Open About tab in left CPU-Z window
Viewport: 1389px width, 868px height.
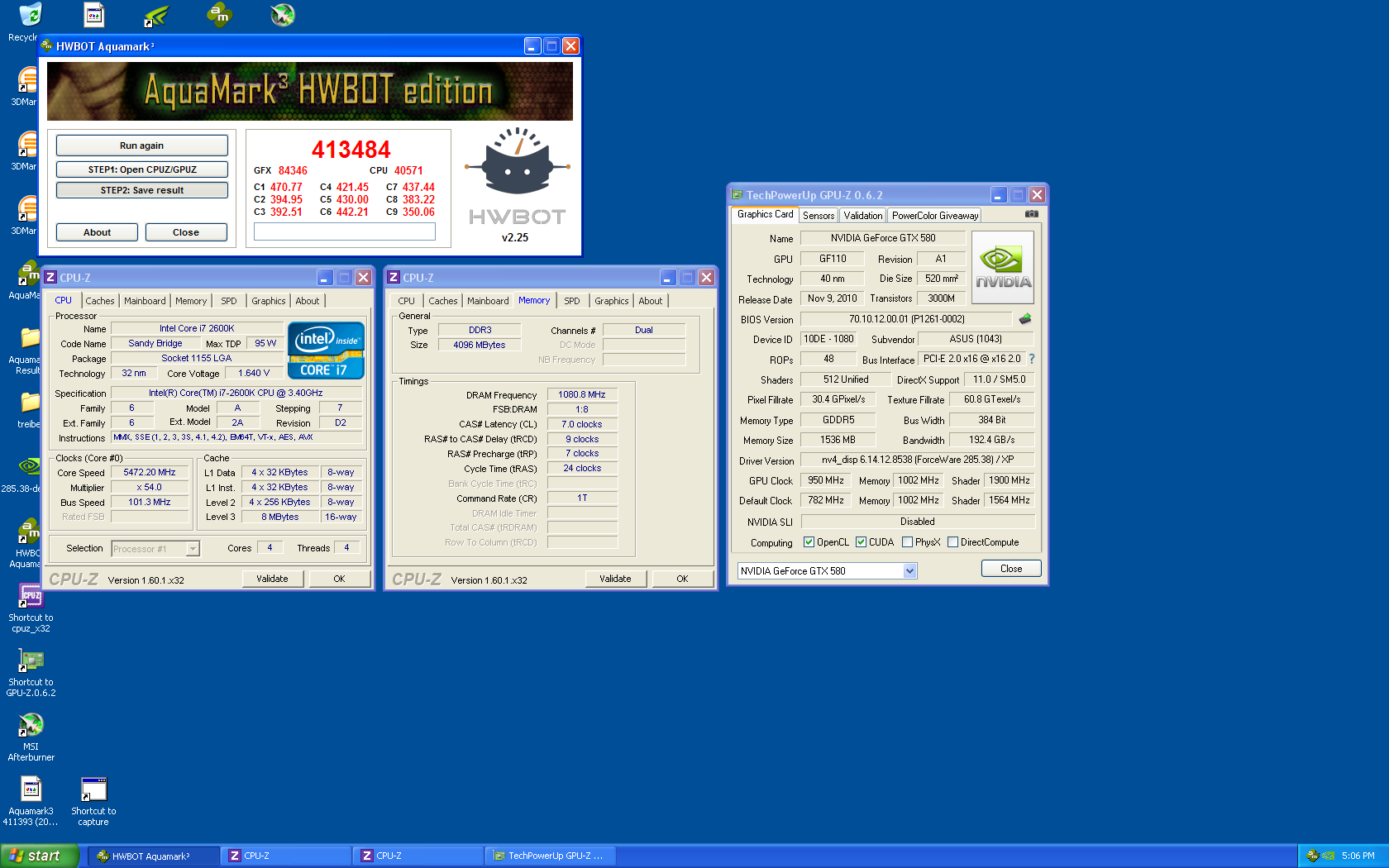pos(308,301)
